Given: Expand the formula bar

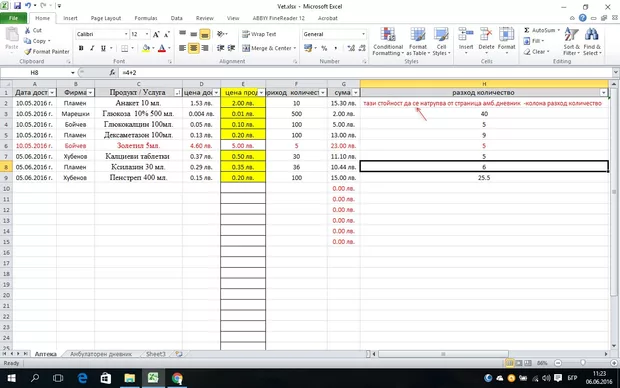Looking at the screenshot, I should click(616, 73).
